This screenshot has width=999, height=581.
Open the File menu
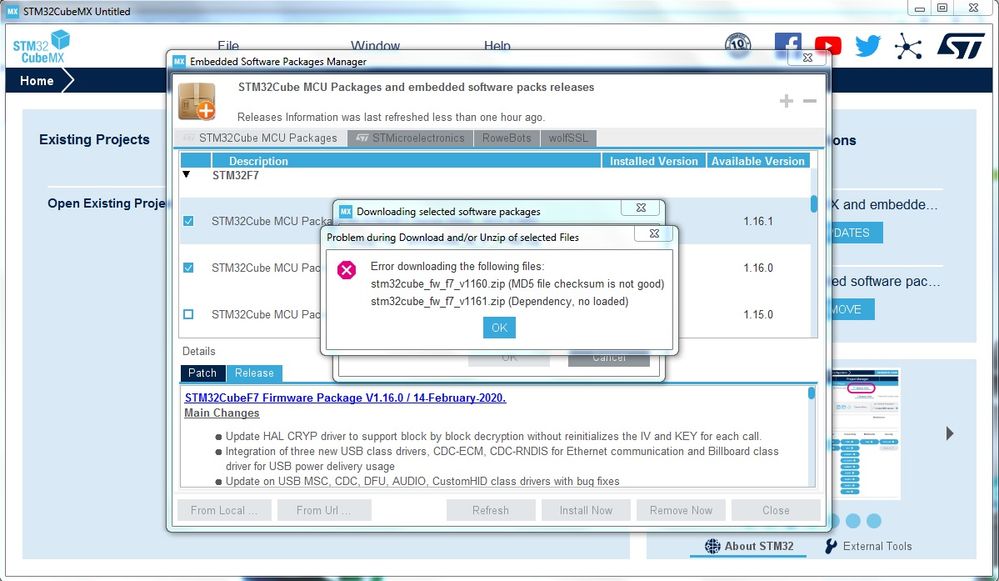click(228, 46)
